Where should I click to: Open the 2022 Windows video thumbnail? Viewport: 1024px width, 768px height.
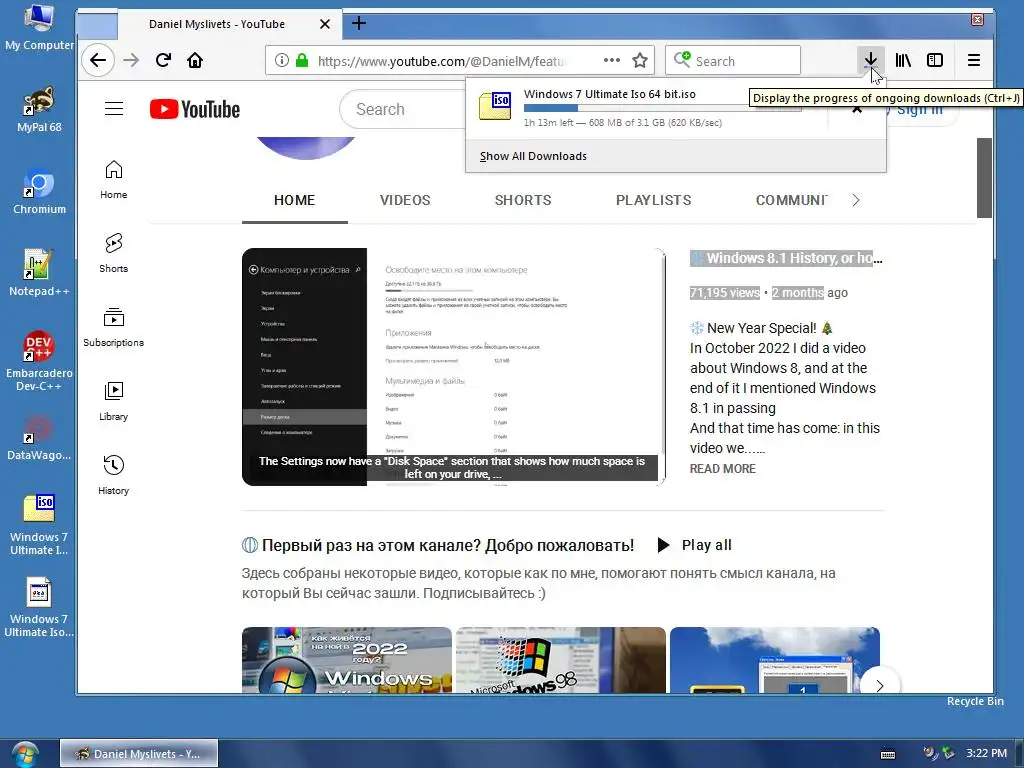(x=347, y=660)
